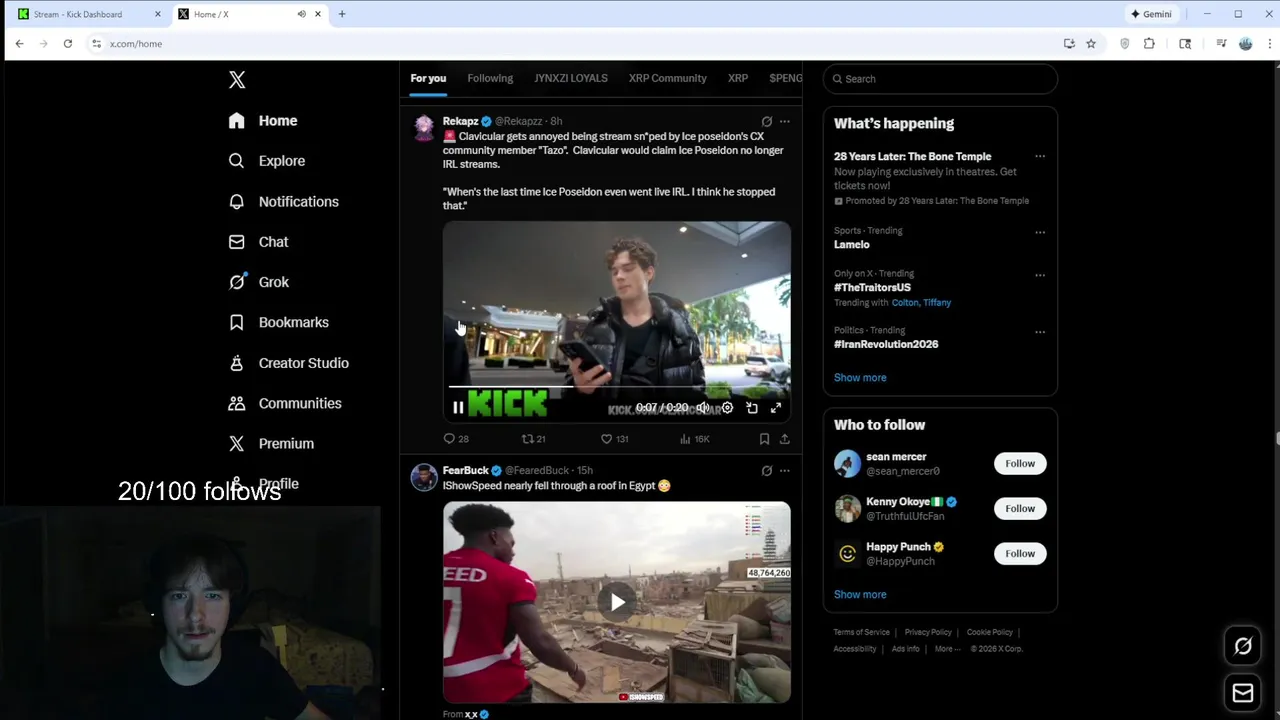This screenshot has height=720, width=1280.
Task: Open the Gemini button in Chrome
Action: coord(1151,14)
